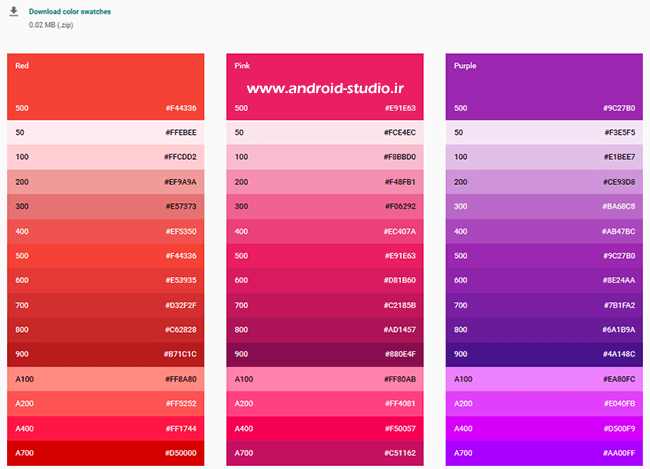This screenshot has width=650, height=469.
Task: Click the download arrow icon
Action: coord(13,13)
